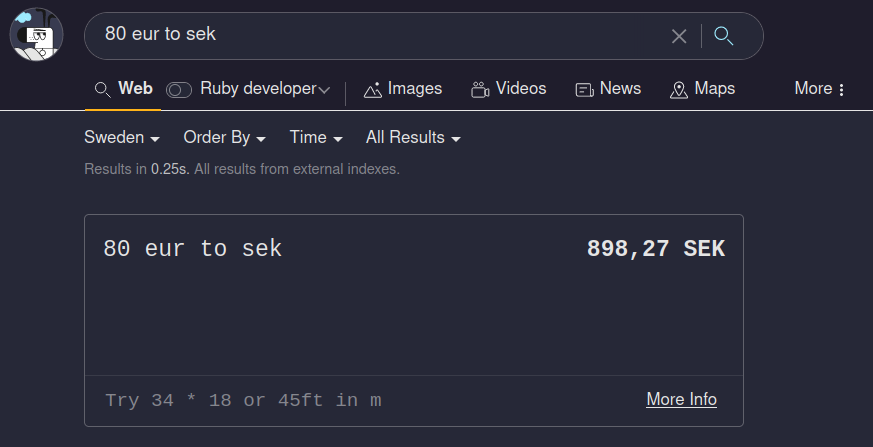Click the search engine mascot logo
The image size is (873, 447).
[x=36, y=34]
